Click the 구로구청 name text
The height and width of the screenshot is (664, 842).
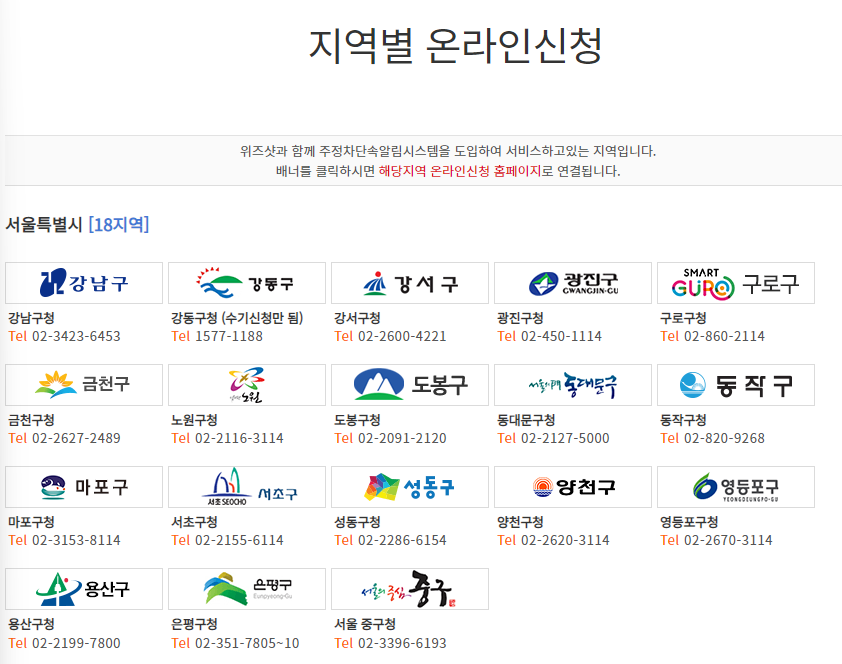683,318
